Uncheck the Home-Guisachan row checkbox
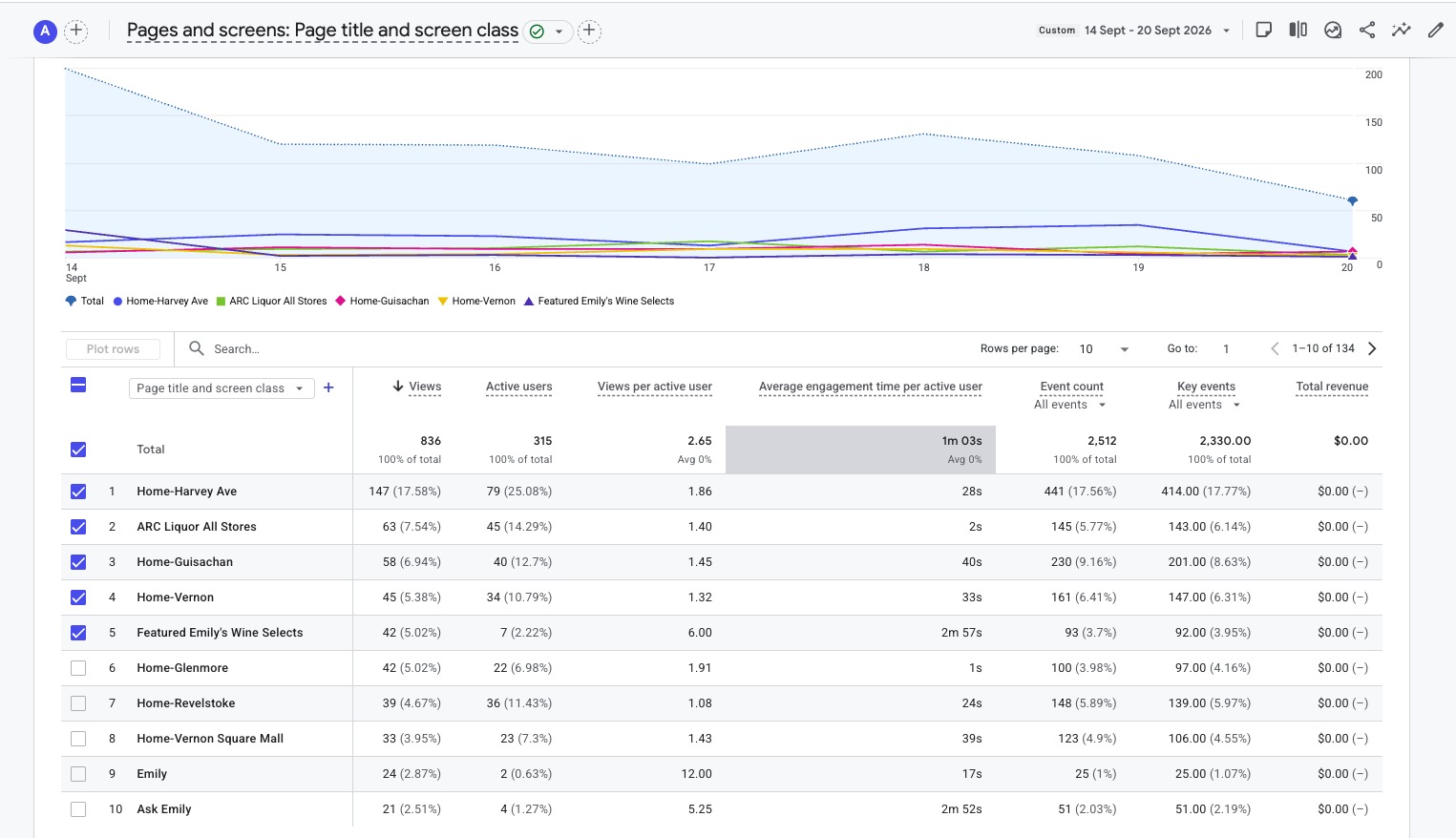This screenshot has height=838, width=1456. click(x=78, y=562)
